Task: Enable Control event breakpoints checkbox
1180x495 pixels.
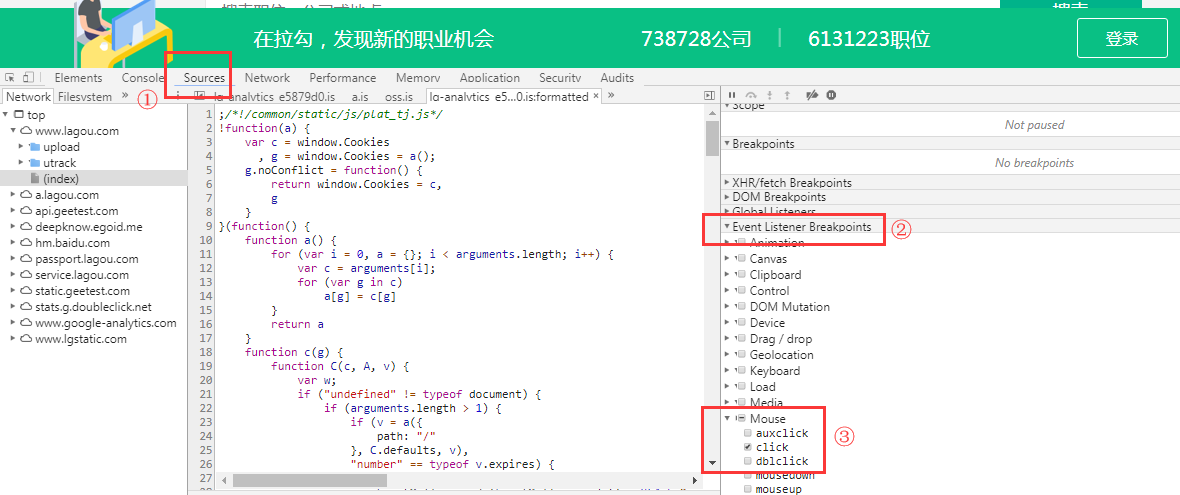Action: (741, 290)
